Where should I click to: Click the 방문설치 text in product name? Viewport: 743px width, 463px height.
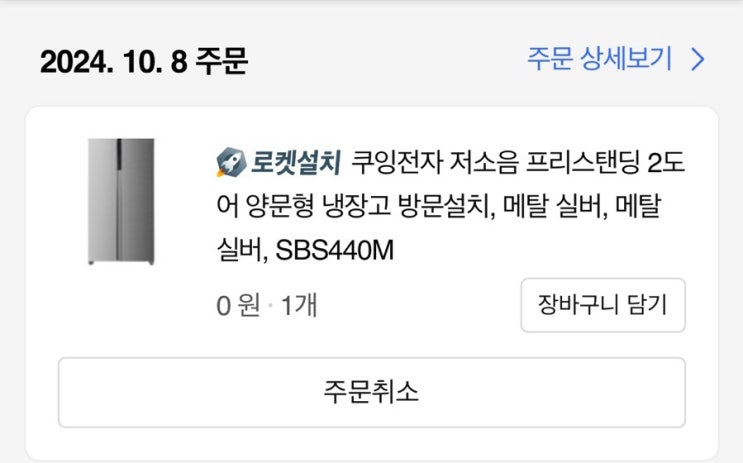pyautogui.click(x=444, y=207)
